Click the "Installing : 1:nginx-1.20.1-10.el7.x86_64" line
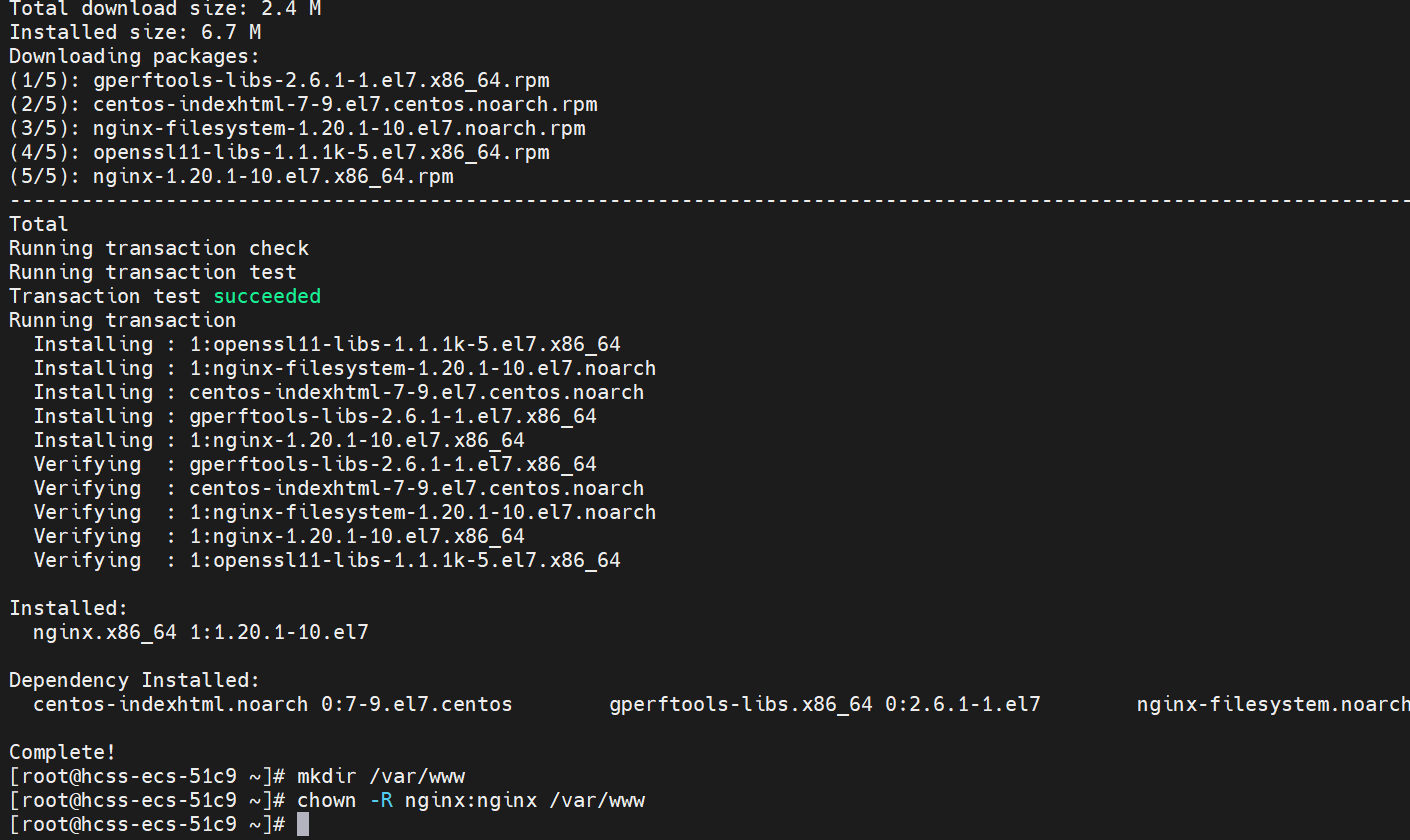 coord(279,440)
